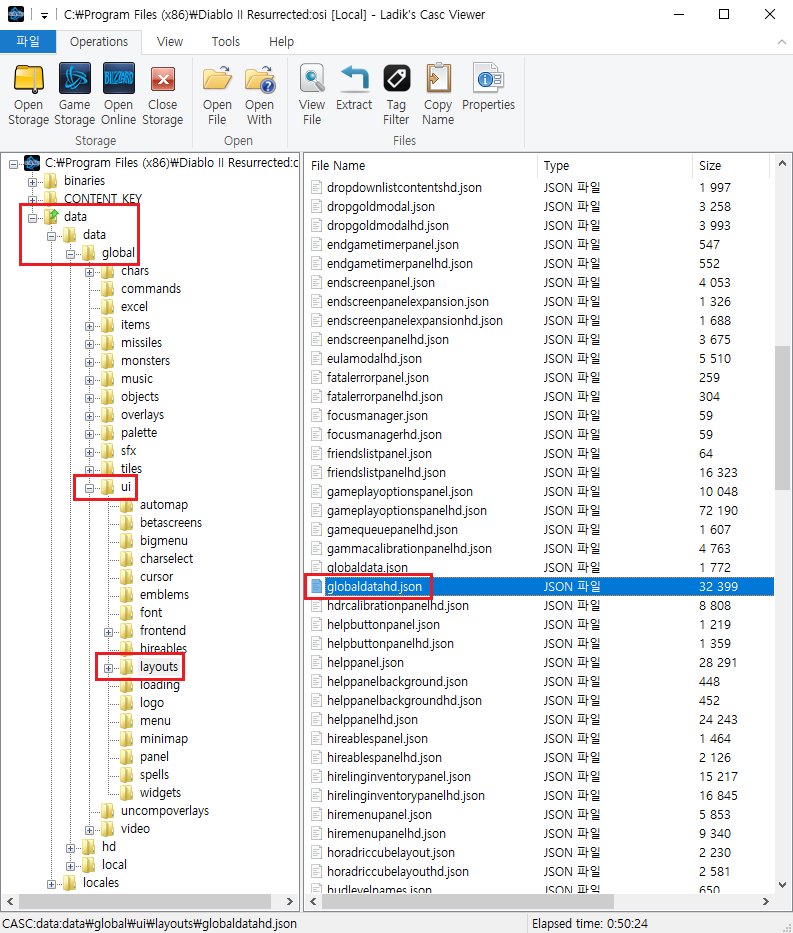Image resolution: width=793 pixels, height=933 pixels.
Task: Select the automap folder
Action: (x=164, y=505)
